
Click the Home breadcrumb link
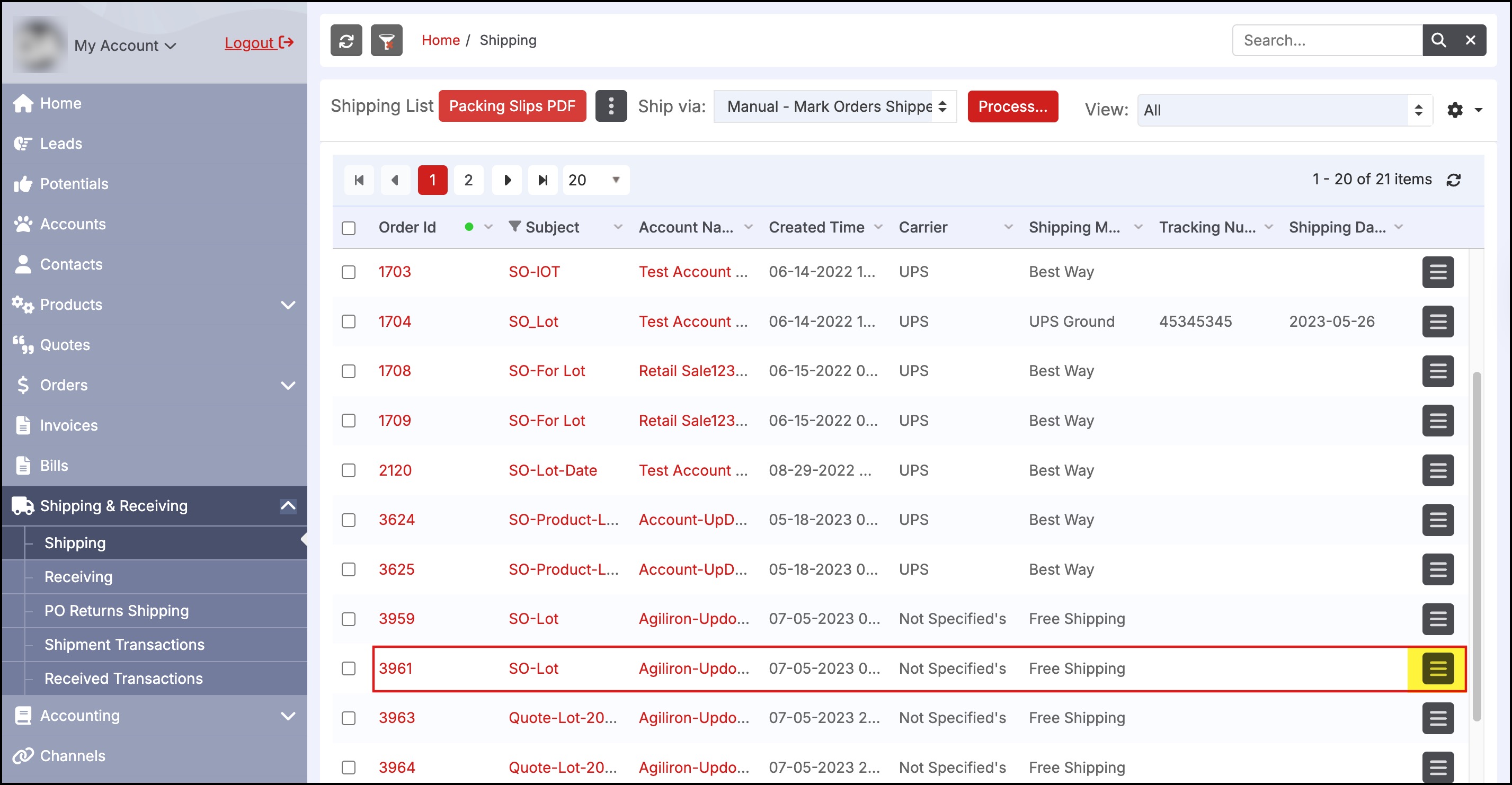click(440, 40)
